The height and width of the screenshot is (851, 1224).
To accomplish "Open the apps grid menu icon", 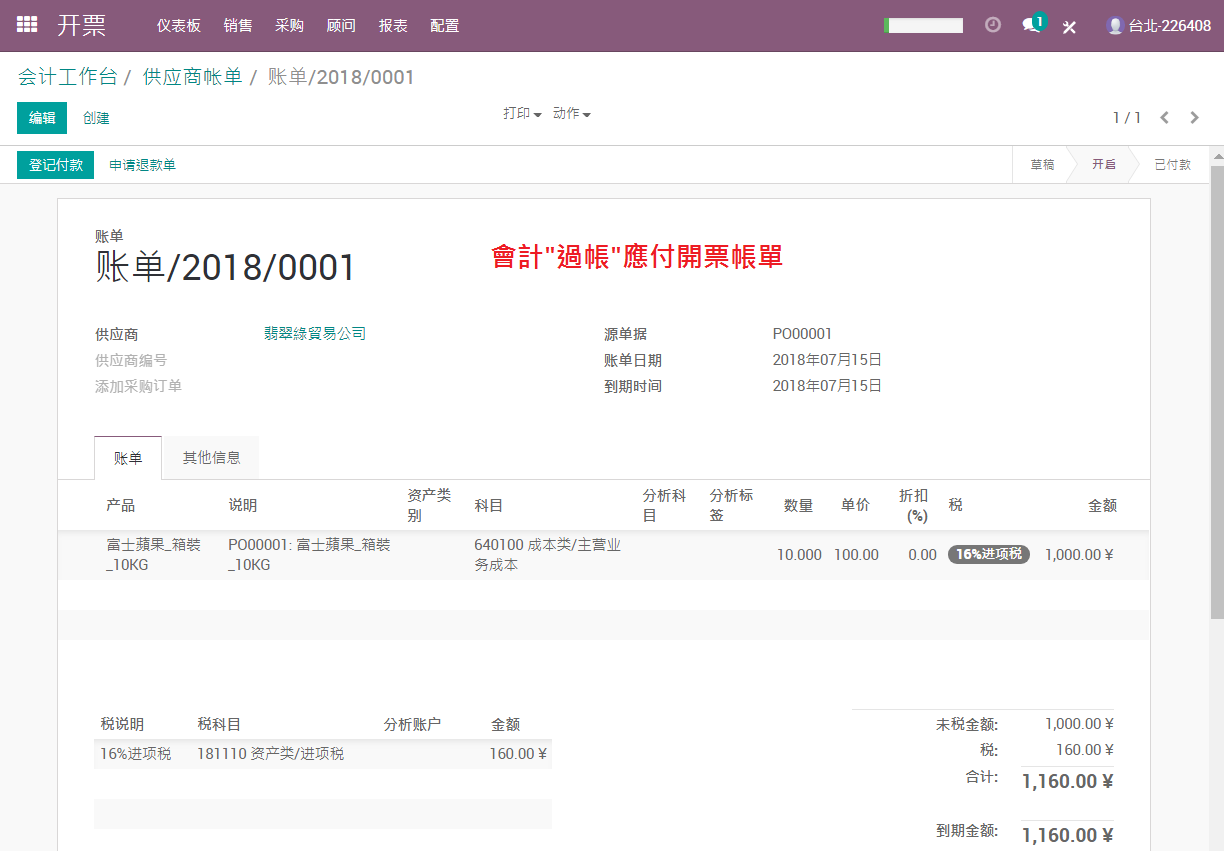I will point(27,25).
